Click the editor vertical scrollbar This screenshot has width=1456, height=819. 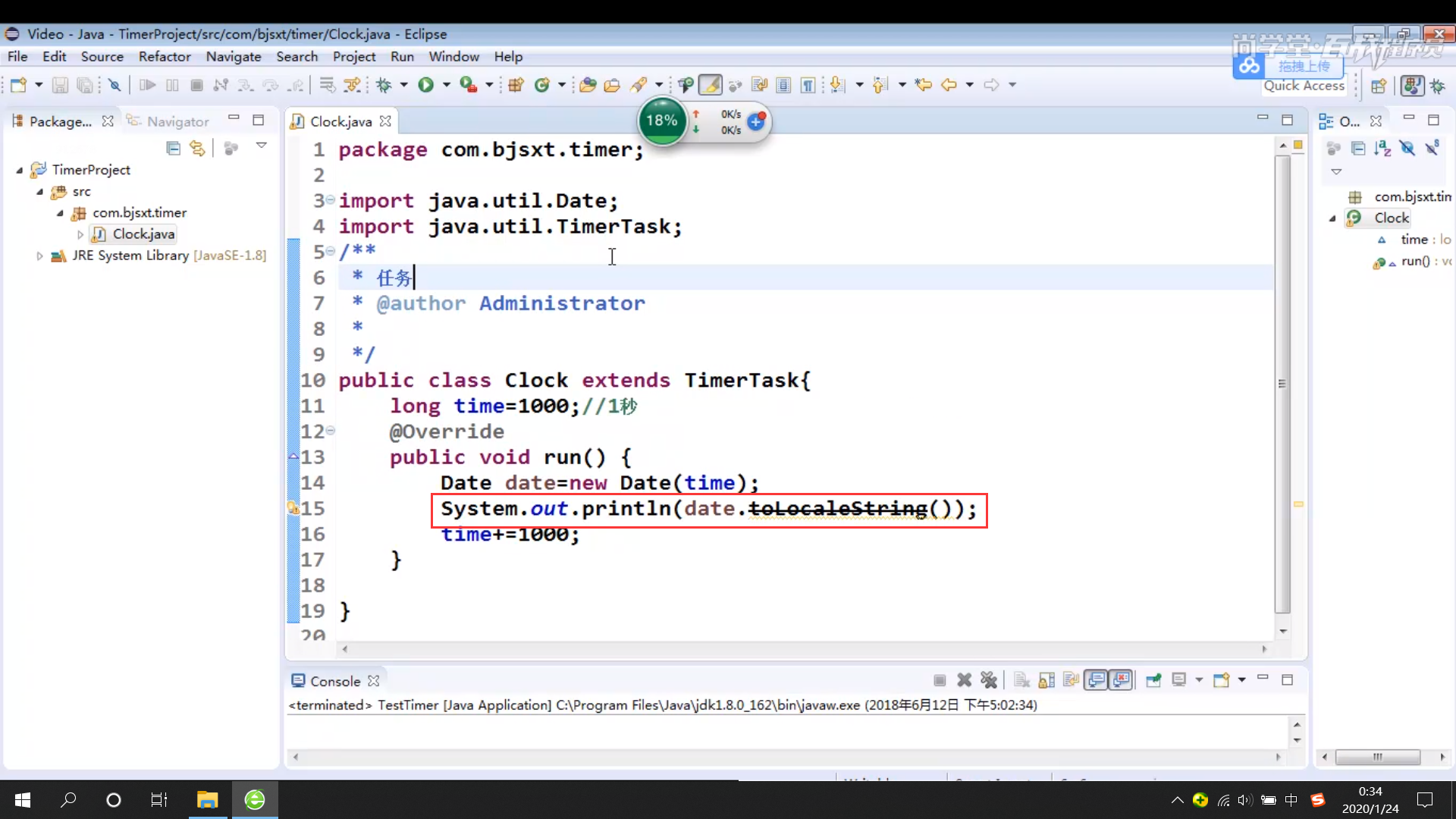click(x=1282, y=384)
